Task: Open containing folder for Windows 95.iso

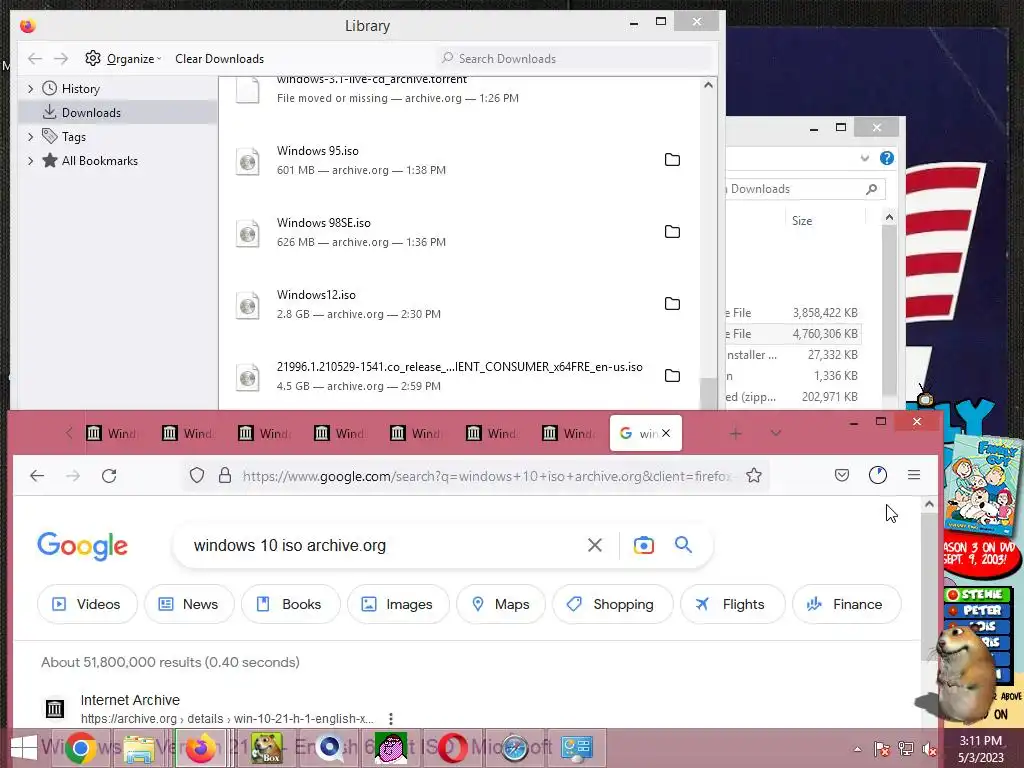Action: click(672, 160)
